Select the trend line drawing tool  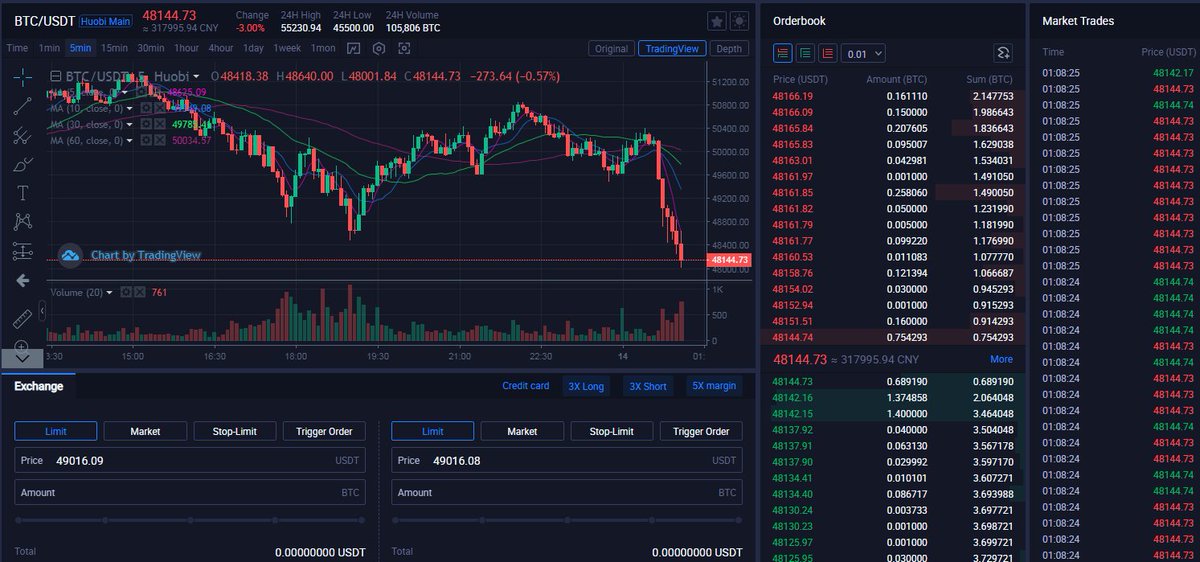22,106
